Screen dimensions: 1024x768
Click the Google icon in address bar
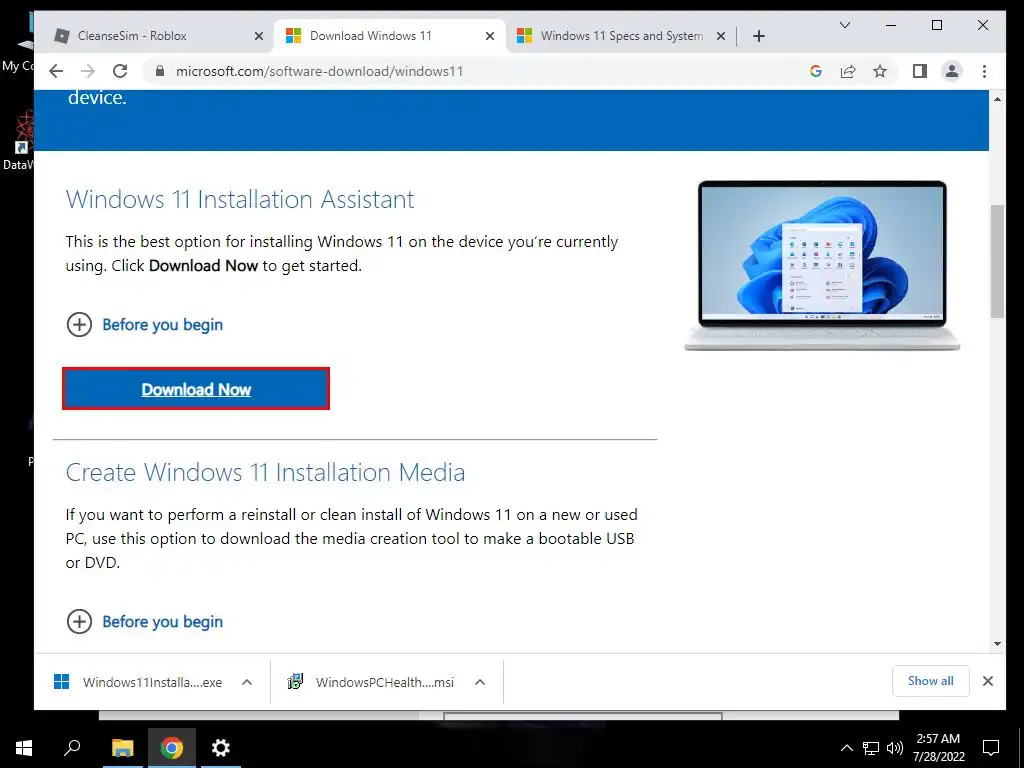point(816,71)
